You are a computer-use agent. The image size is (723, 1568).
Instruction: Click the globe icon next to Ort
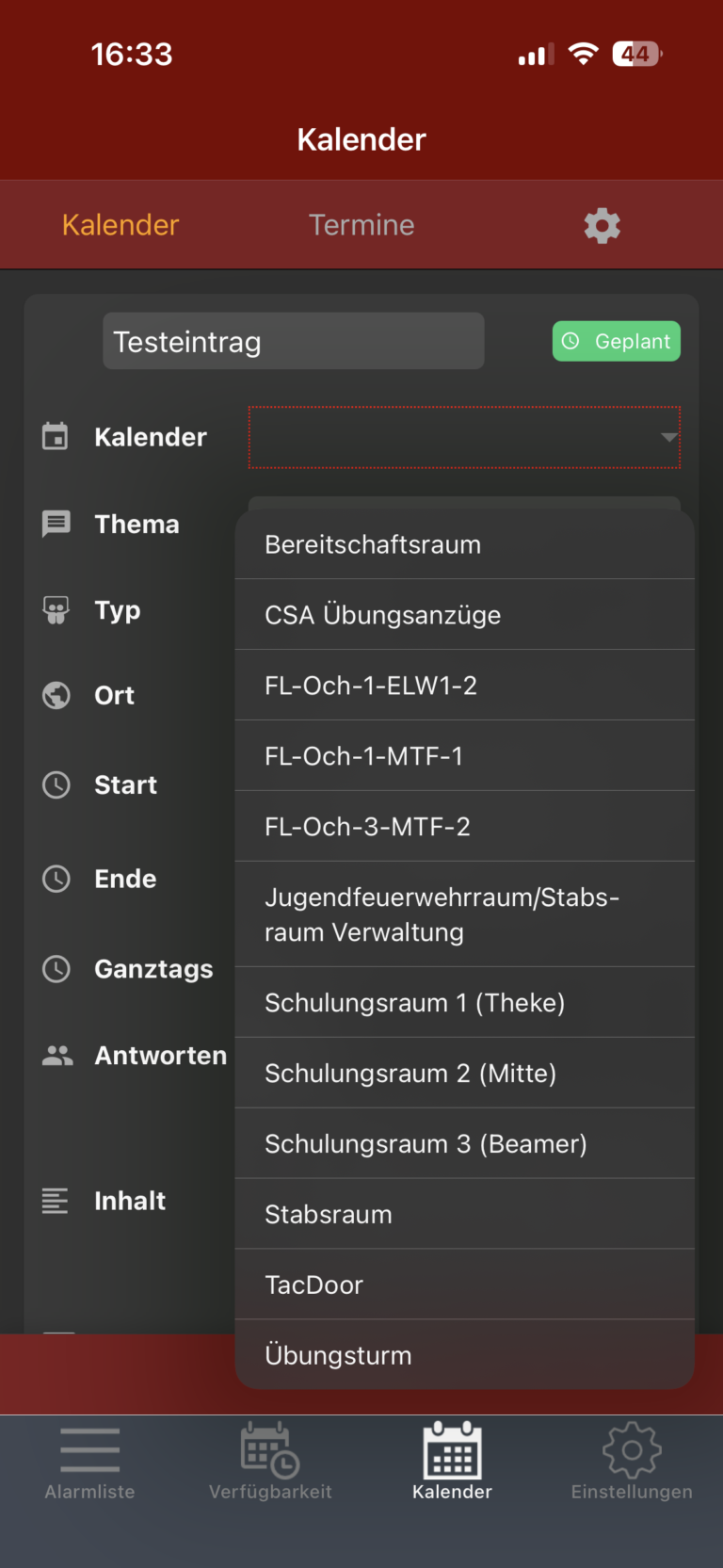coord(56,695)
